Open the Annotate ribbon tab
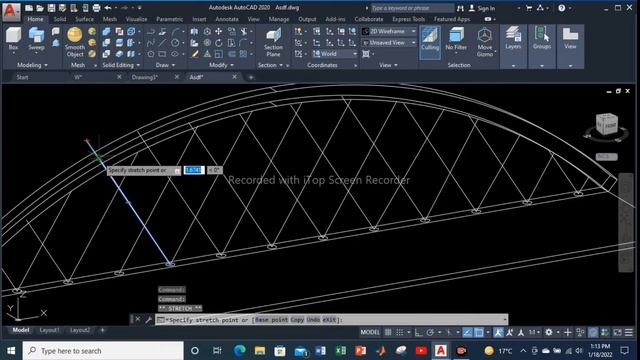The image size is (640, 360). [227, 19]
